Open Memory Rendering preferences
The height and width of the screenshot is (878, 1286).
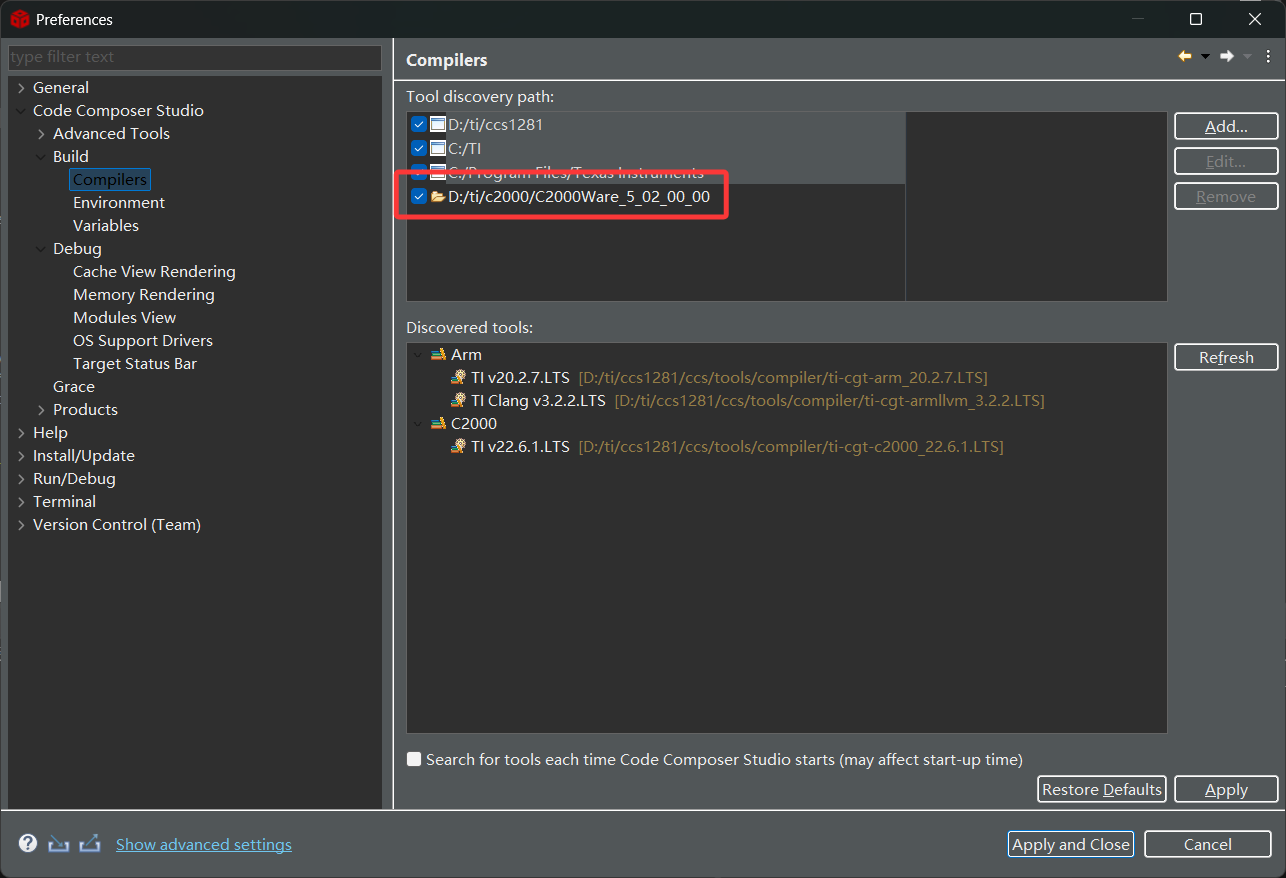[x=144, y=295]
